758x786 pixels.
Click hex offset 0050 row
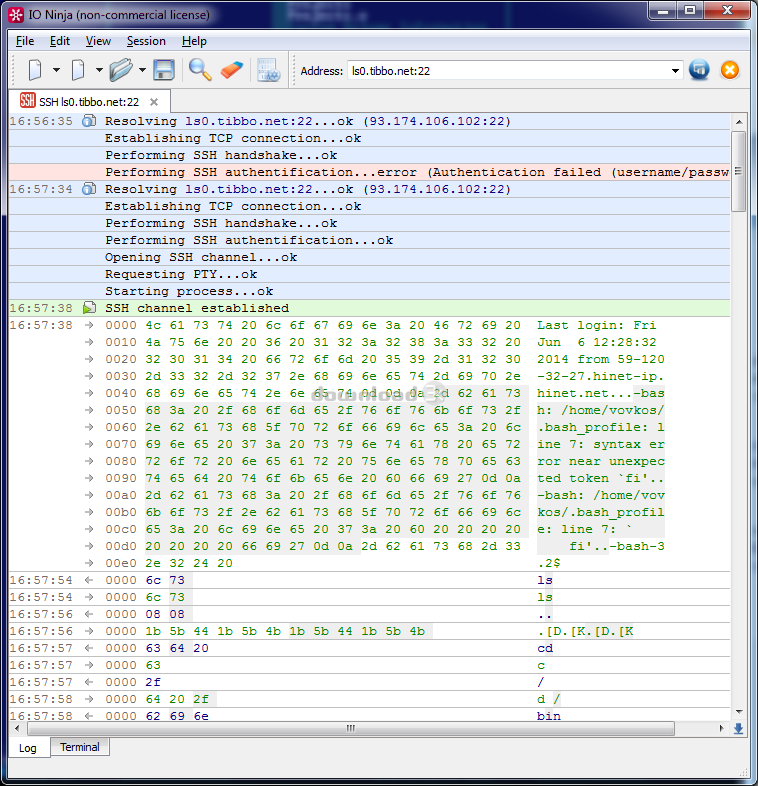(x=369, y=410)
